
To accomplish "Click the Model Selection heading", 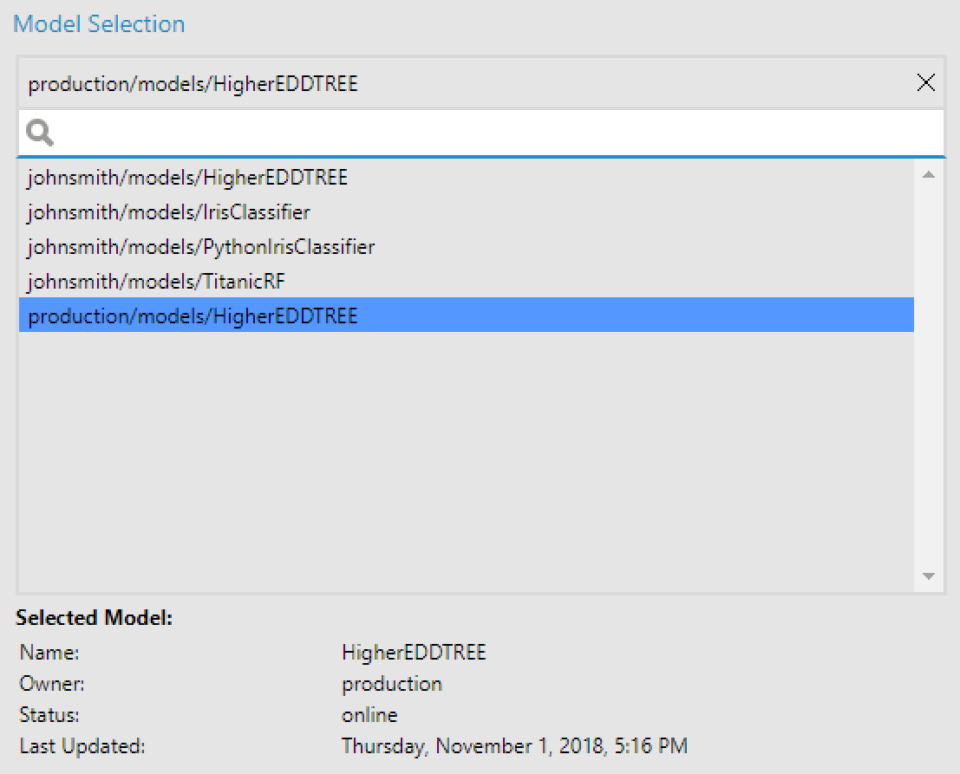I will click(99, 24).
